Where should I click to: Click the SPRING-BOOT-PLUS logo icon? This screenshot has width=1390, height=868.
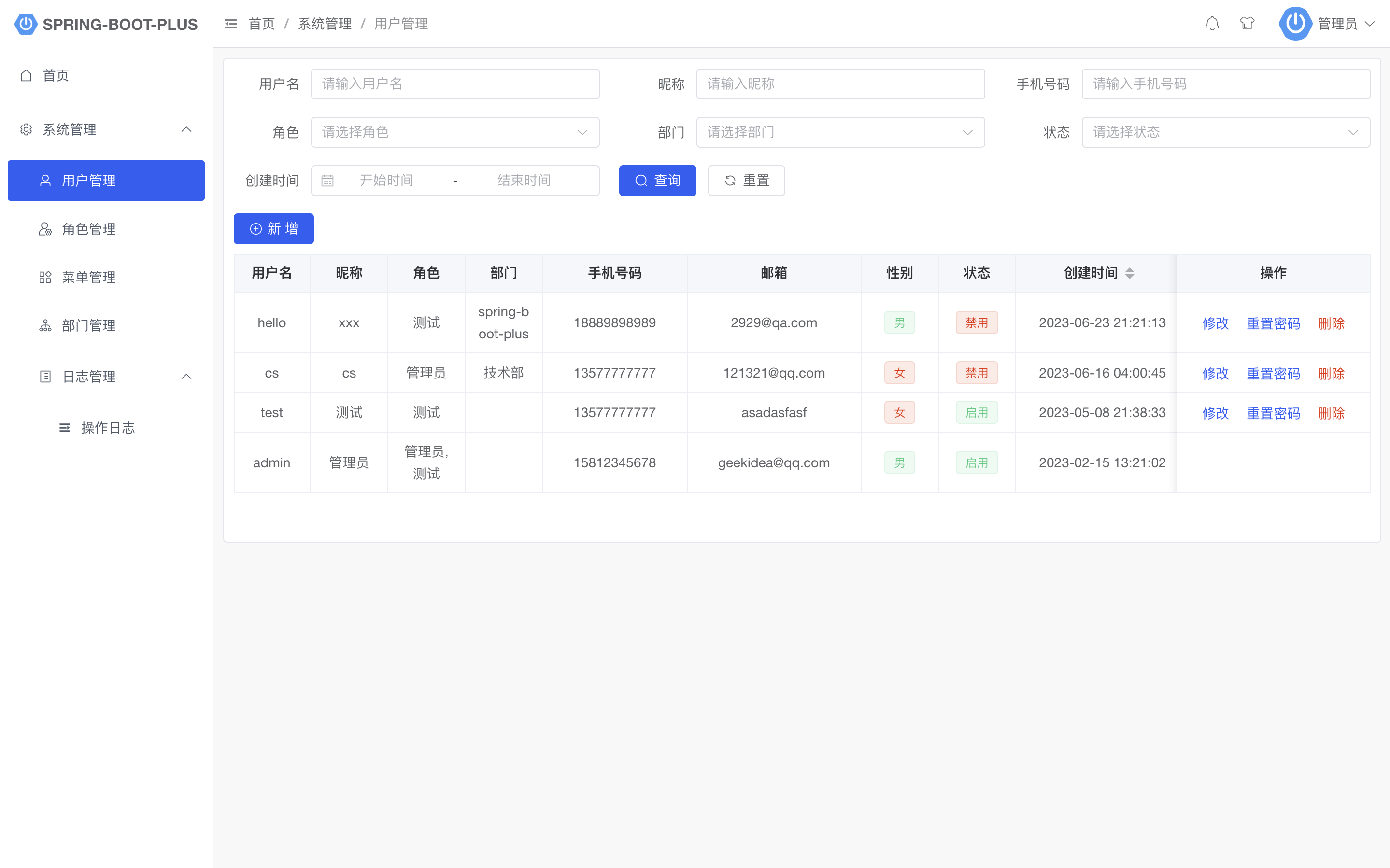(26, 24)
